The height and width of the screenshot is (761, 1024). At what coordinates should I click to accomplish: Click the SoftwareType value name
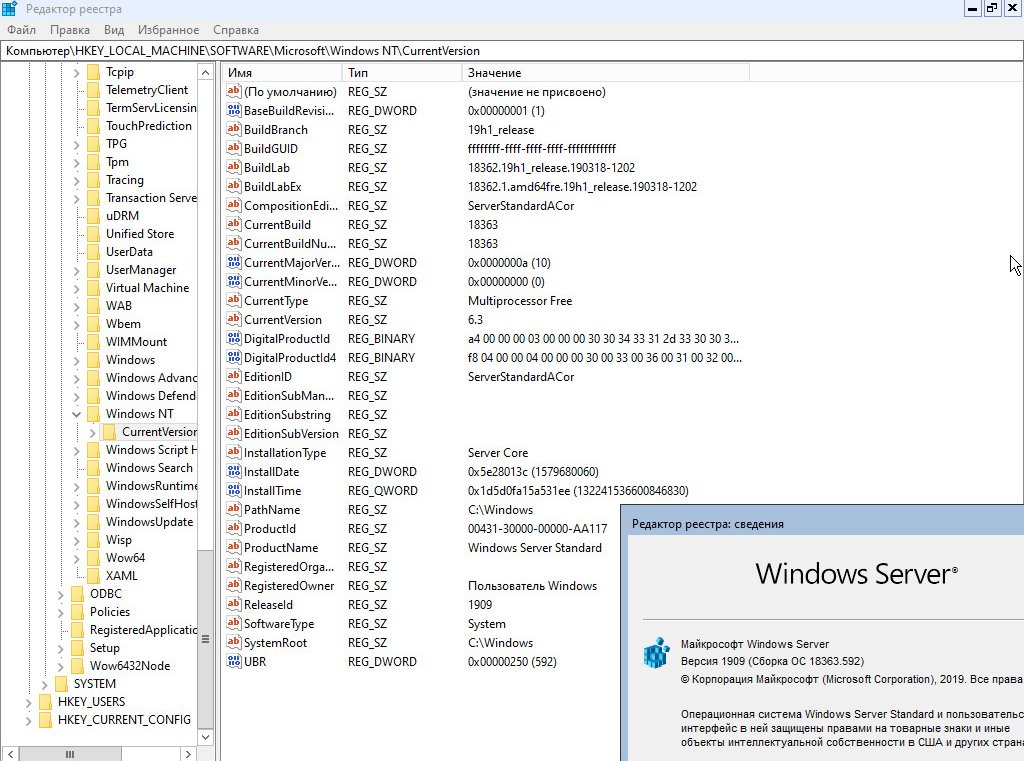coord(279,624)
